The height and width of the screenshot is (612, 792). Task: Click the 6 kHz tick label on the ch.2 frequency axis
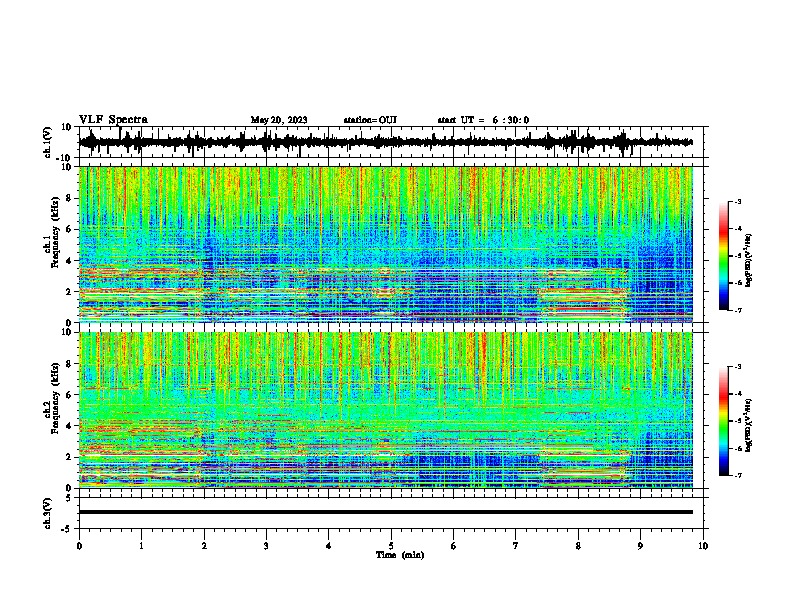[70, 394]
